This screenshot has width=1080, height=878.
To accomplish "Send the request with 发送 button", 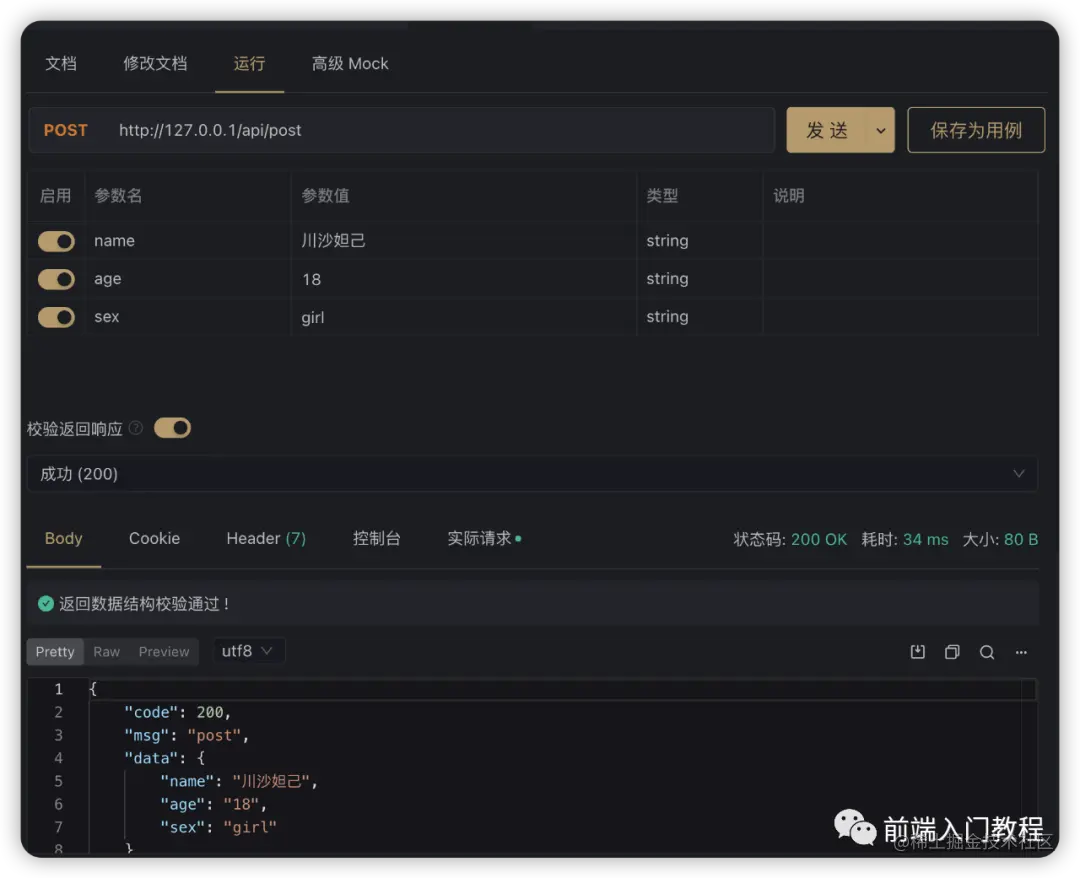I will [826, 130].
